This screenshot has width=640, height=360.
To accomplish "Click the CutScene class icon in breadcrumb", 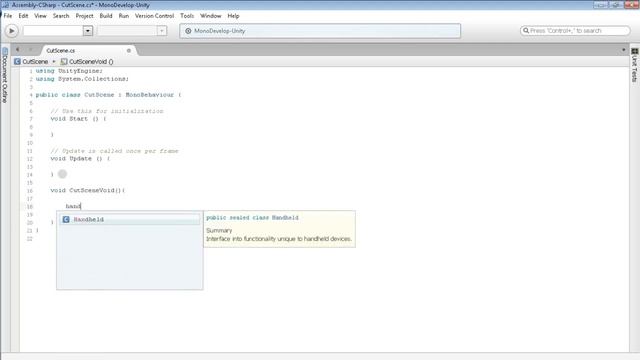I will [x=17, y=62].
